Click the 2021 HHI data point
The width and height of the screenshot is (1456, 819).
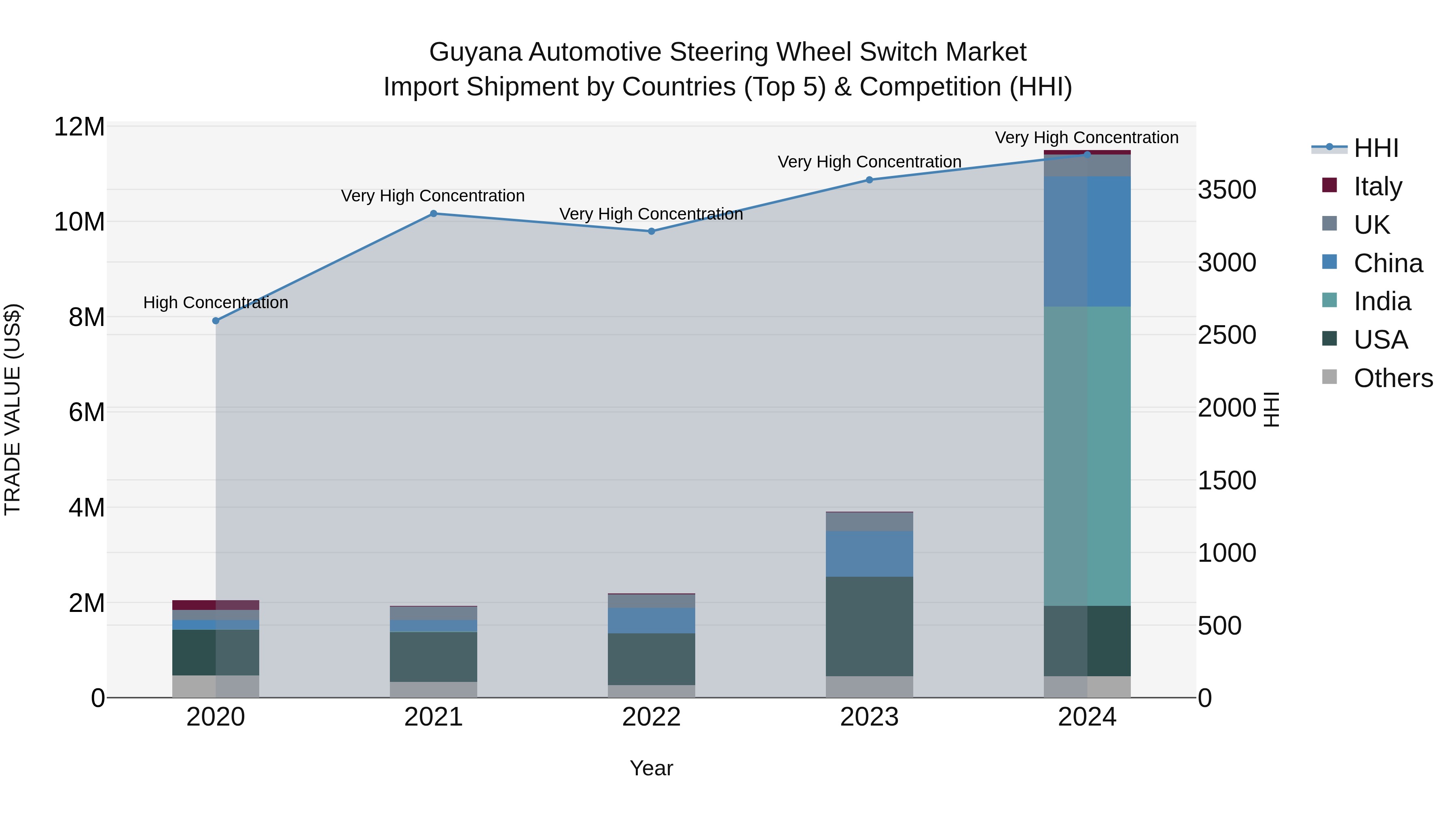(434, 214)
